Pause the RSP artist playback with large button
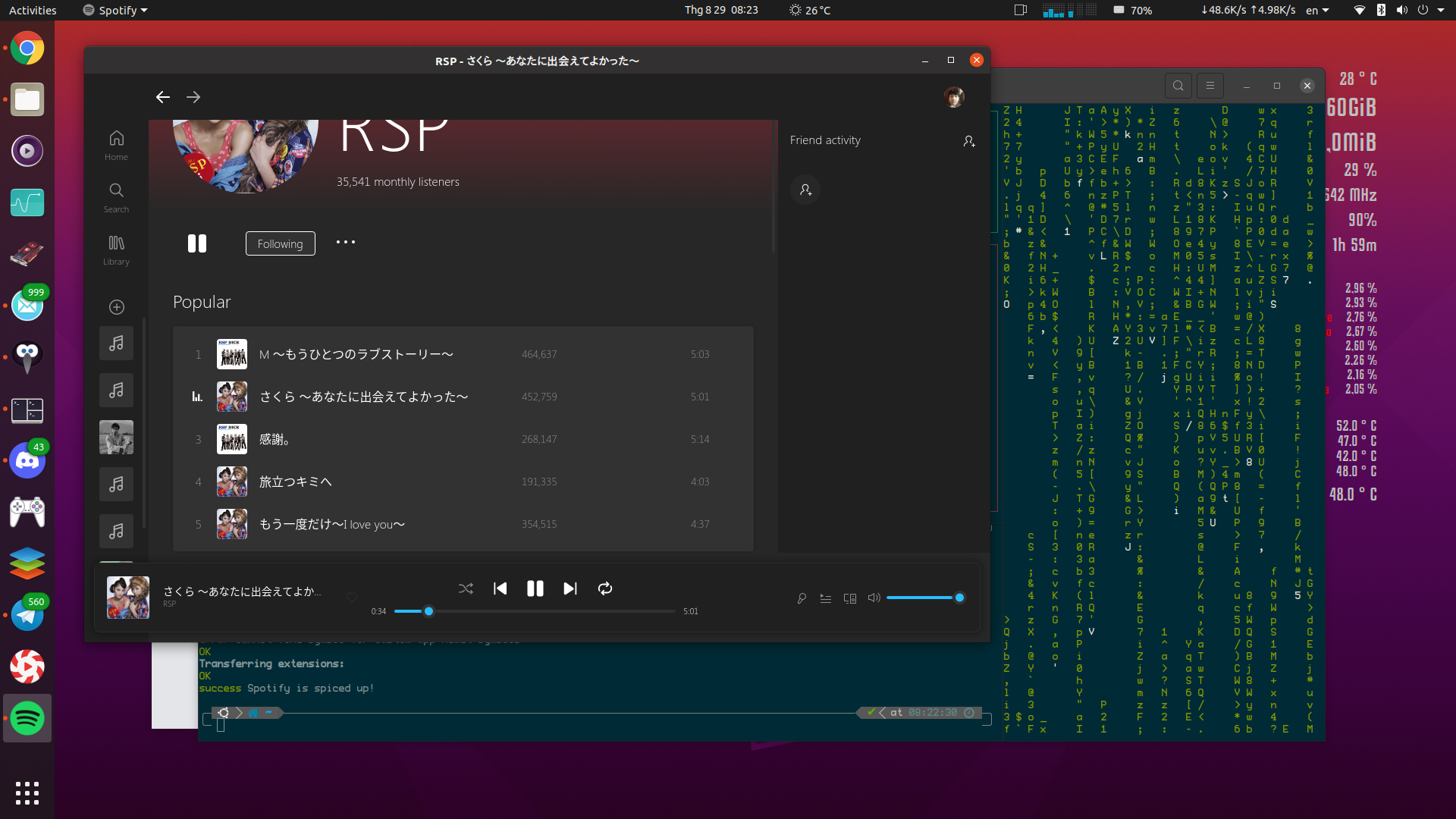 (x=197, y=243)
